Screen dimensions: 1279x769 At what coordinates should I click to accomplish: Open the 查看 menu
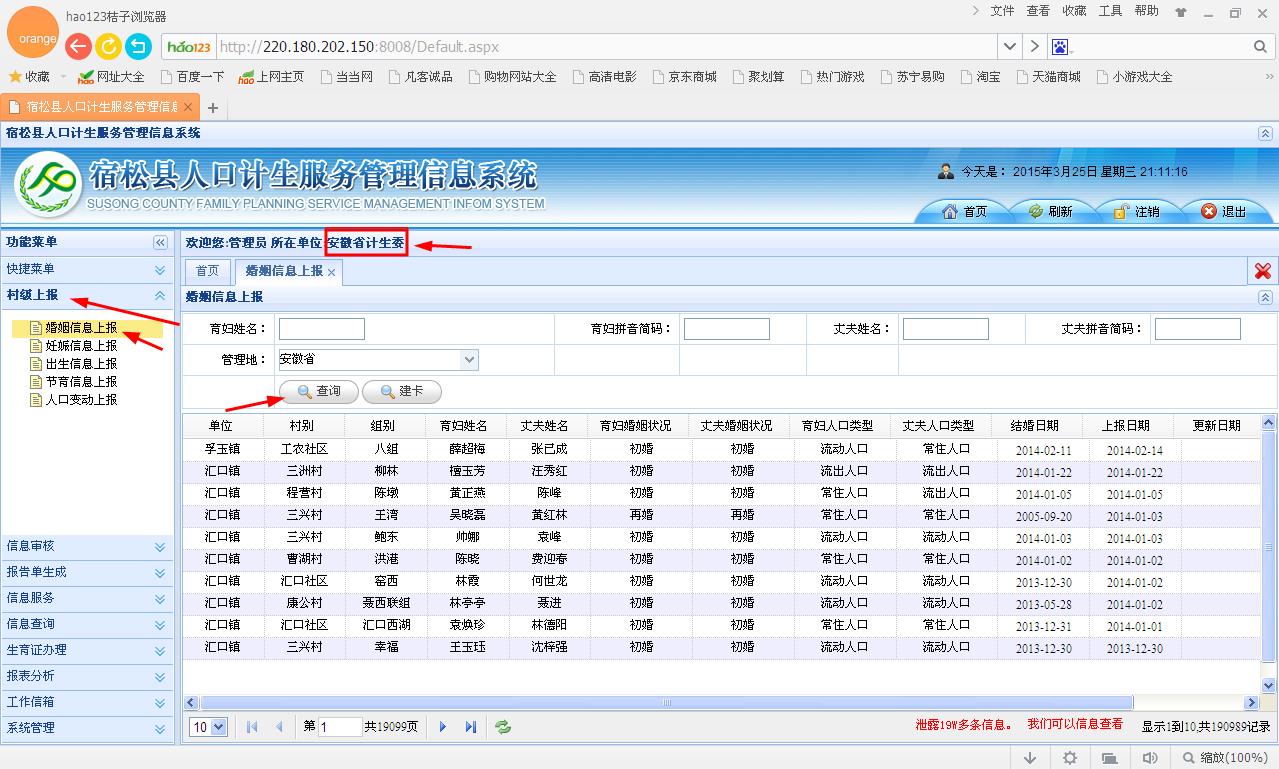[1038, 11]
